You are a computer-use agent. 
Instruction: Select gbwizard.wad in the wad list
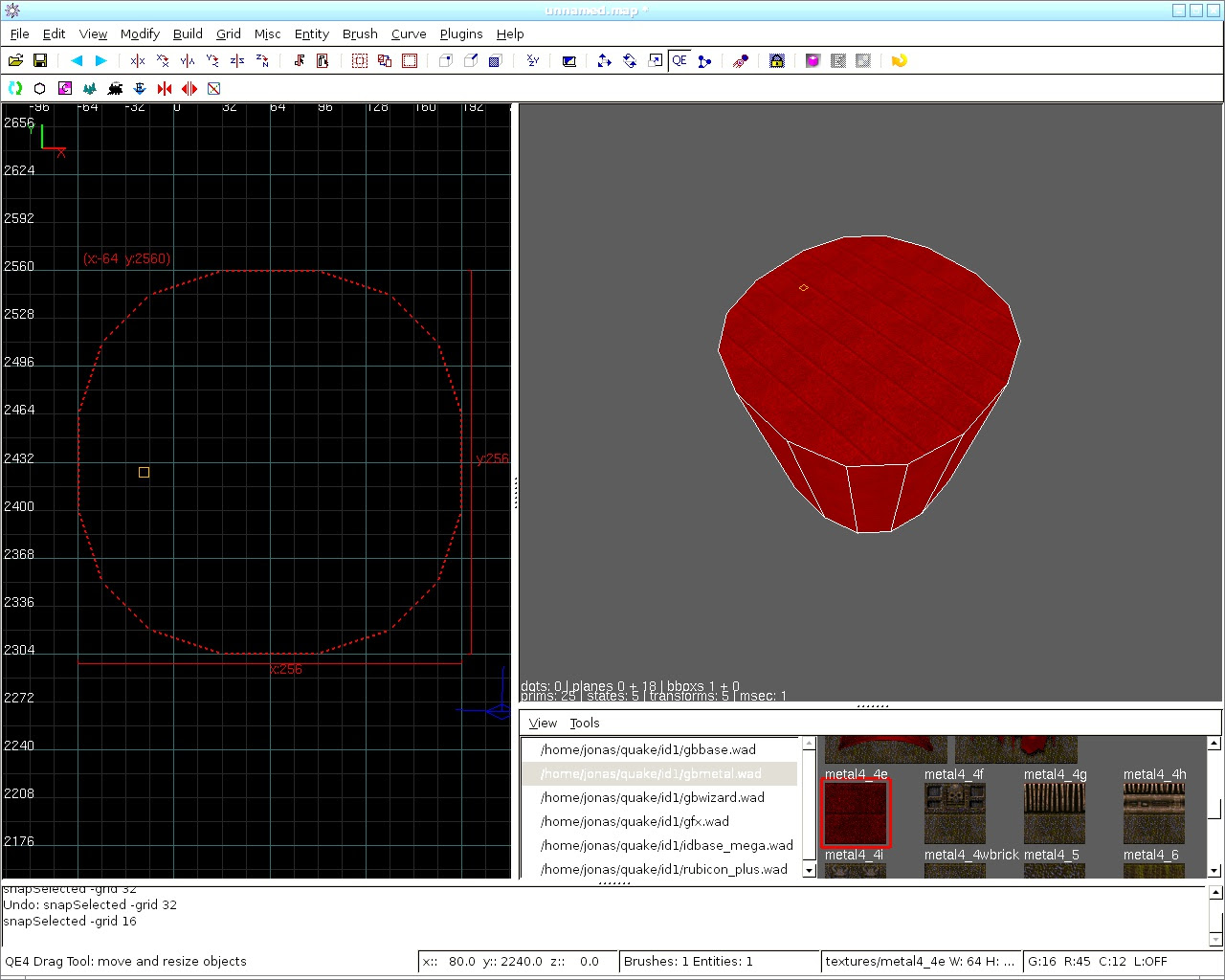[x=653, y=797]
